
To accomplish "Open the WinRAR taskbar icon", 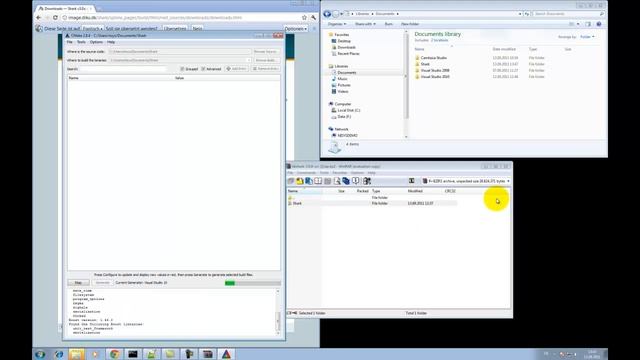I will 207,354.
